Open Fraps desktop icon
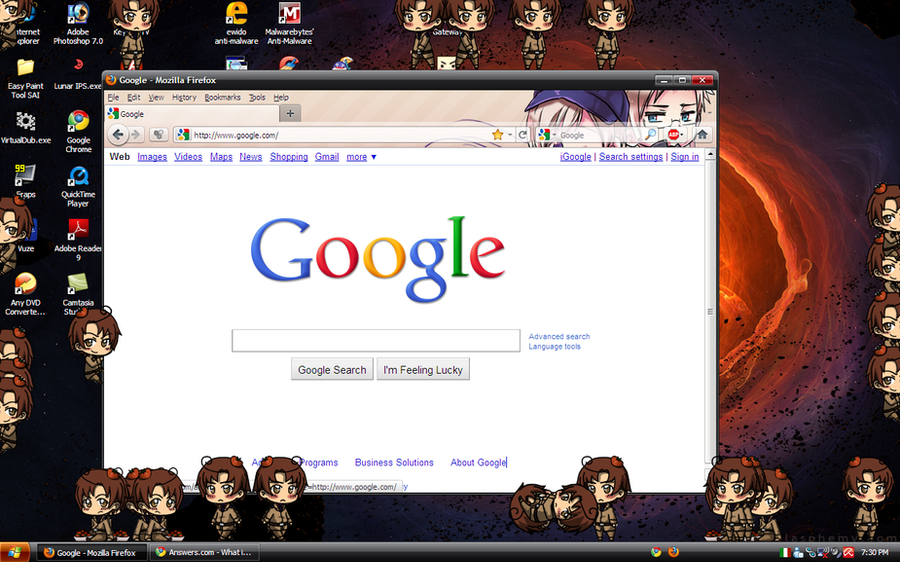The height and width of the screenshot is (562, 900). (25, 181)
